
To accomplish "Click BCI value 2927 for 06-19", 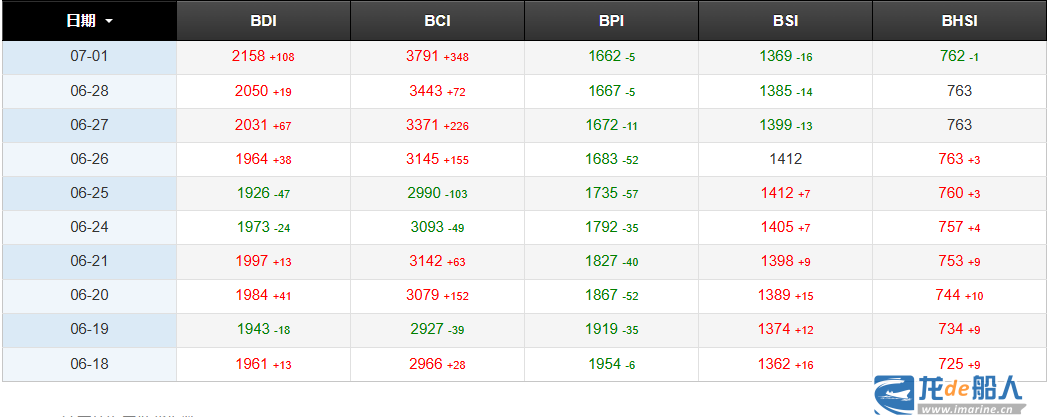I will pyautogui.click(x=427, y=330).
